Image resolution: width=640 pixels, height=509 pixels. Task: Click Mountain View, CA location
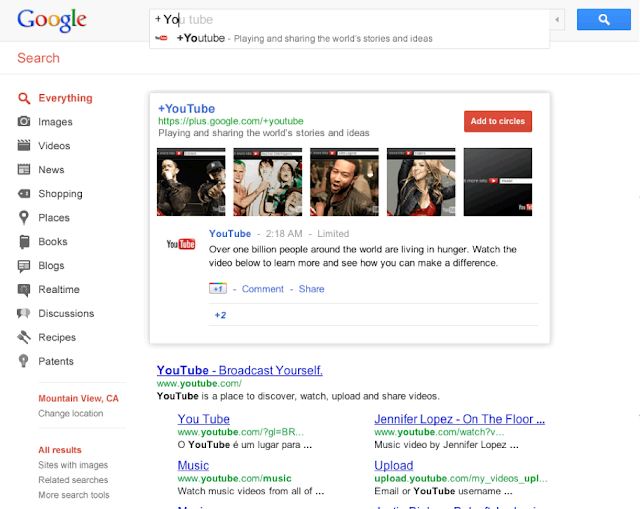click(78, 398)
